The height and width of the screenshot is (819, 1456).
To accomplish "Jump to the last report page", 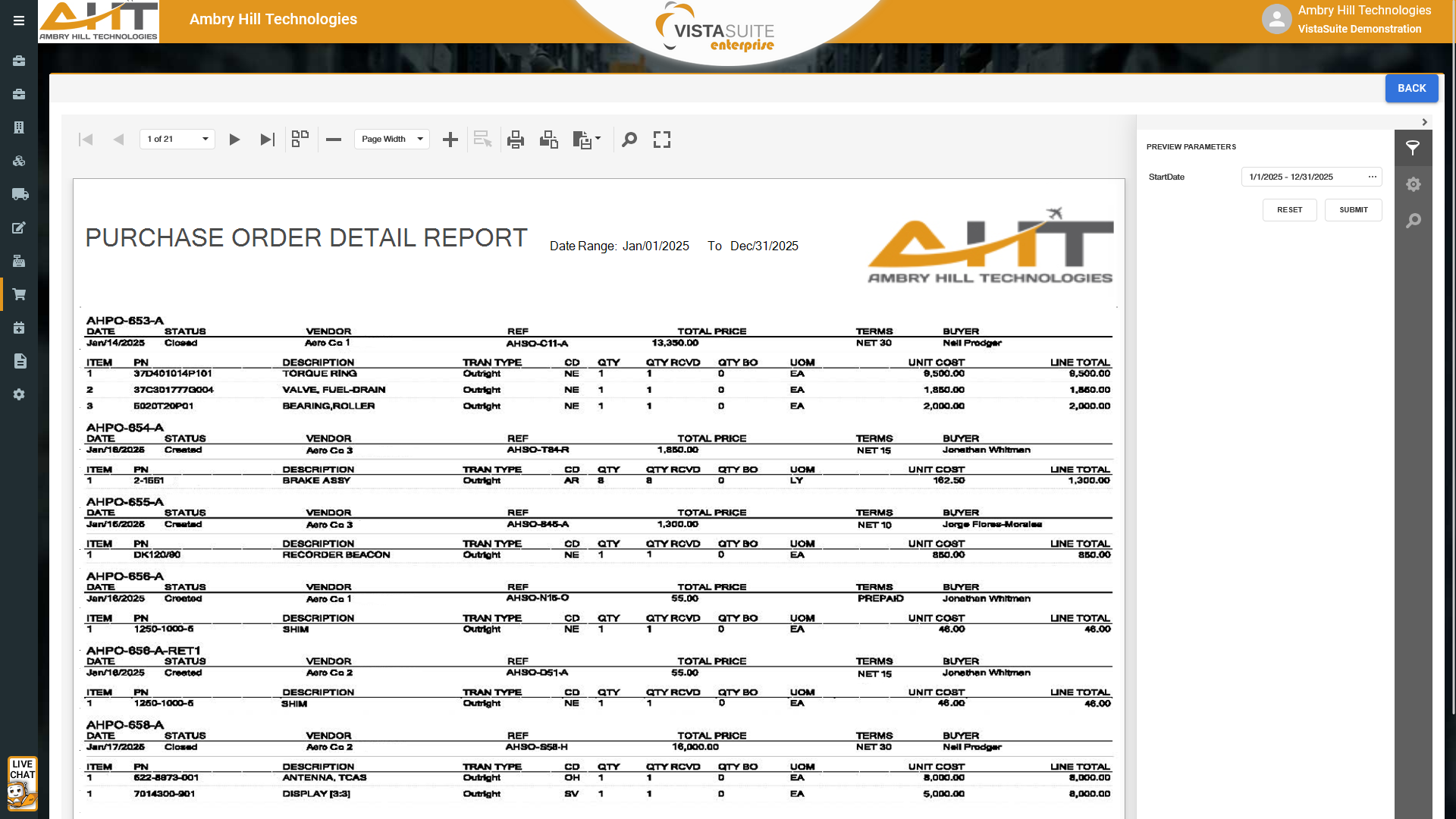I will tap(267, 140).
